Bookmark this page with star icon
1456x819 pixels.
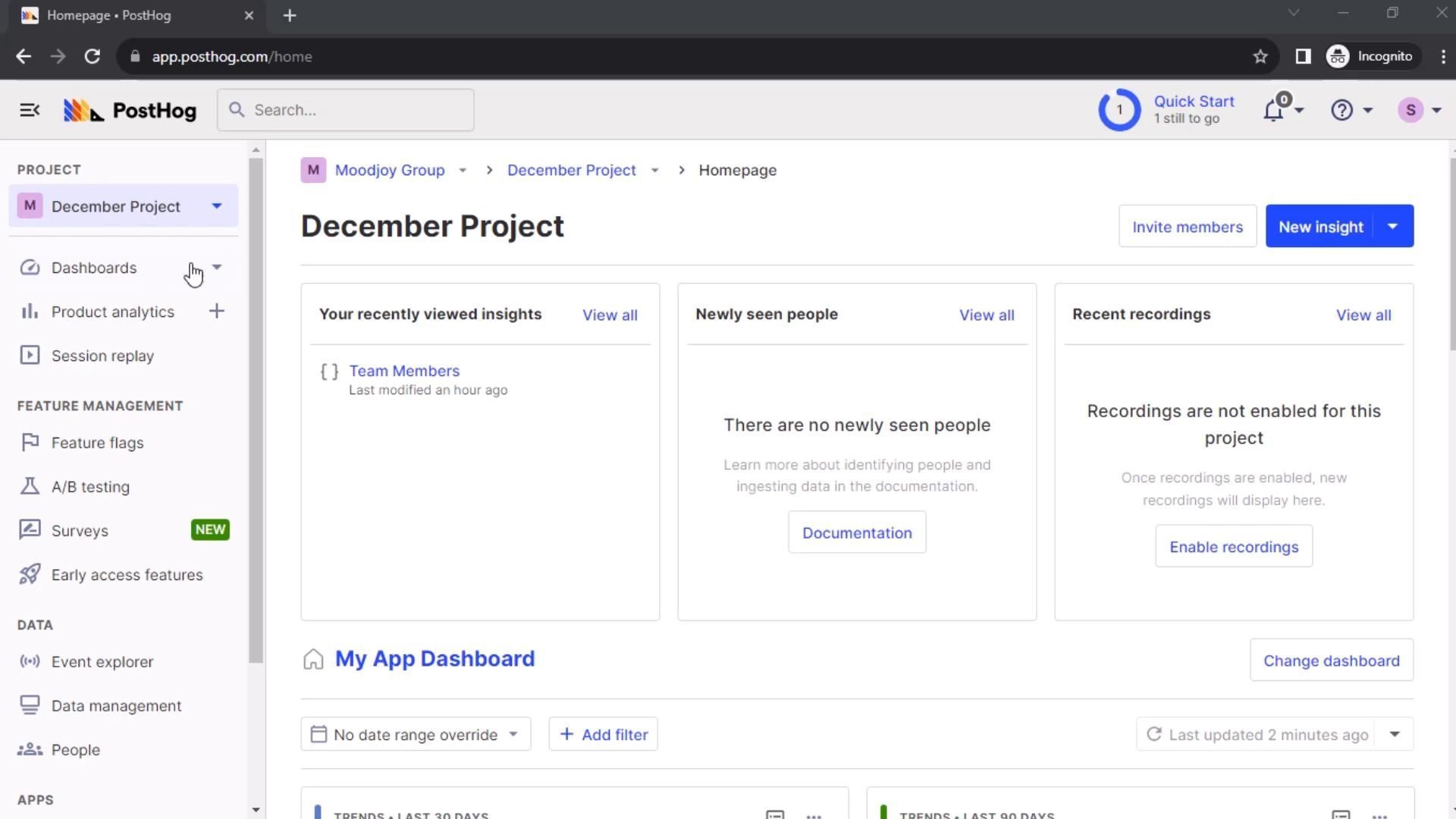pos(1260,57)
